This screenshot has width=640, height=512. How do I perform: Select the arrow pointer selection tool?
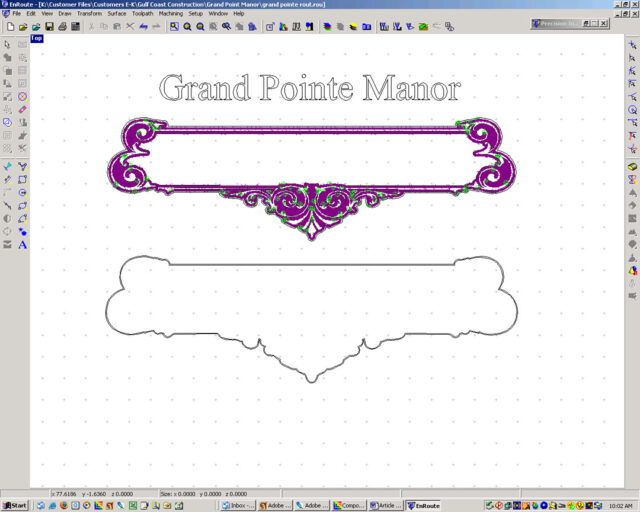click(8, 45)
